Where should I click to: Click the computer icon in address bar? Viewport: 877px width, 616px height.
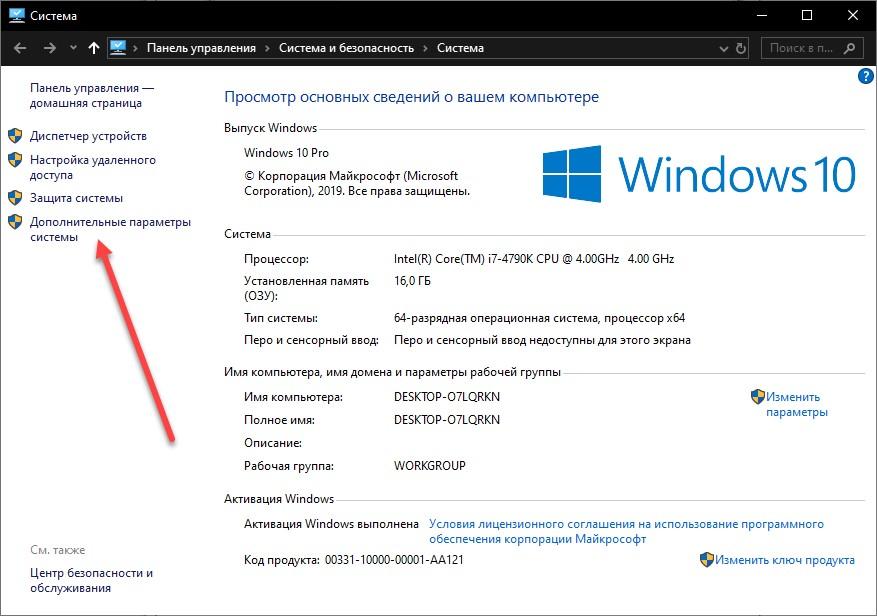coord(117,48)
